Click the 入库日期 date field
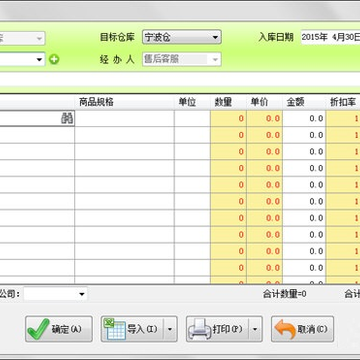 click(x=330, y=37)
